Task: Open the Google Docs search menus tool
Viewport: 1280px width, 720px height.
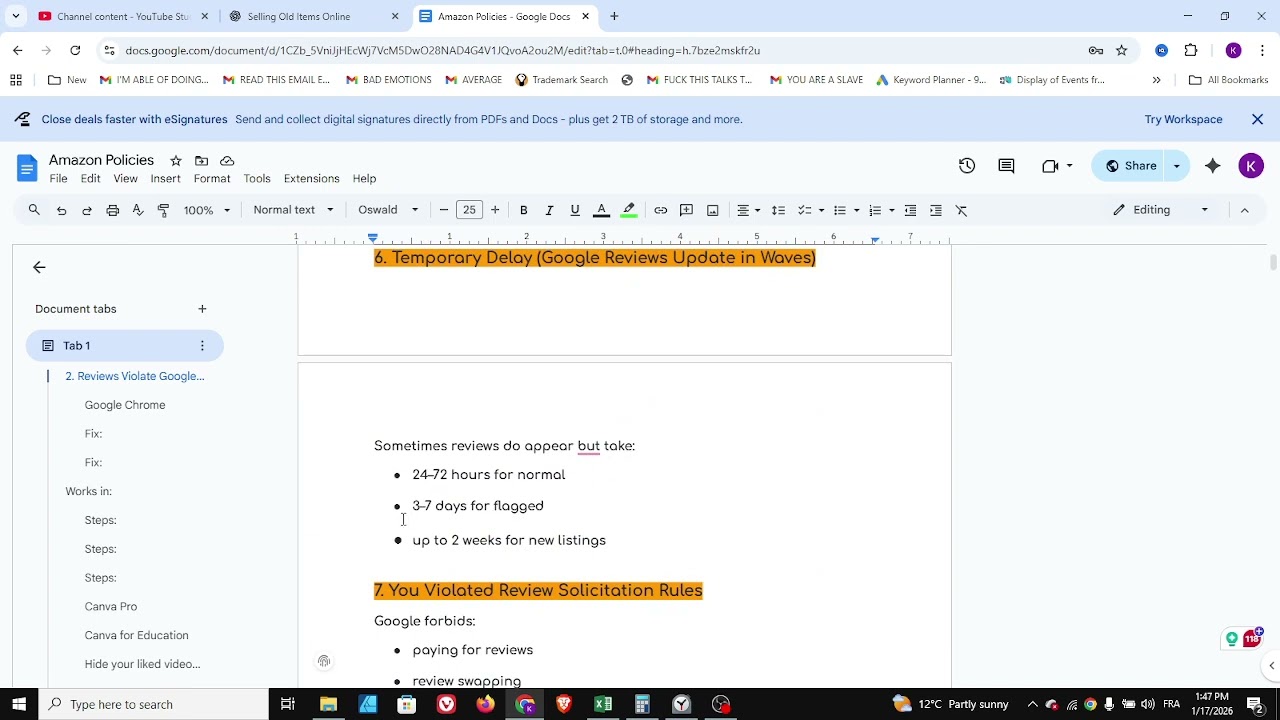Action: click(34, 210)
